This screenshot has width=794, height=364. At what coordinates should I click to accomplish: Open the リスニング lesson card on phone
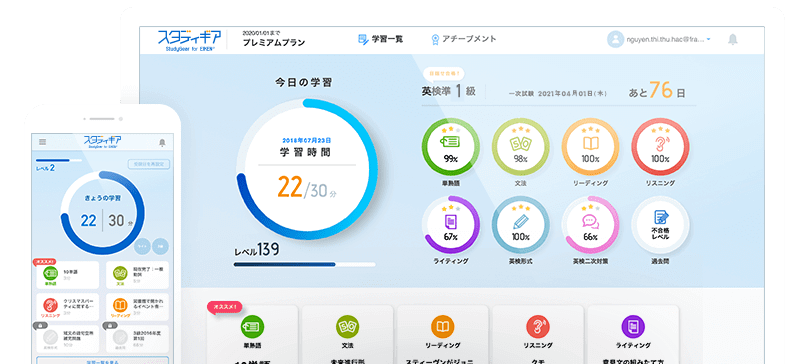(x=67, y=307)
